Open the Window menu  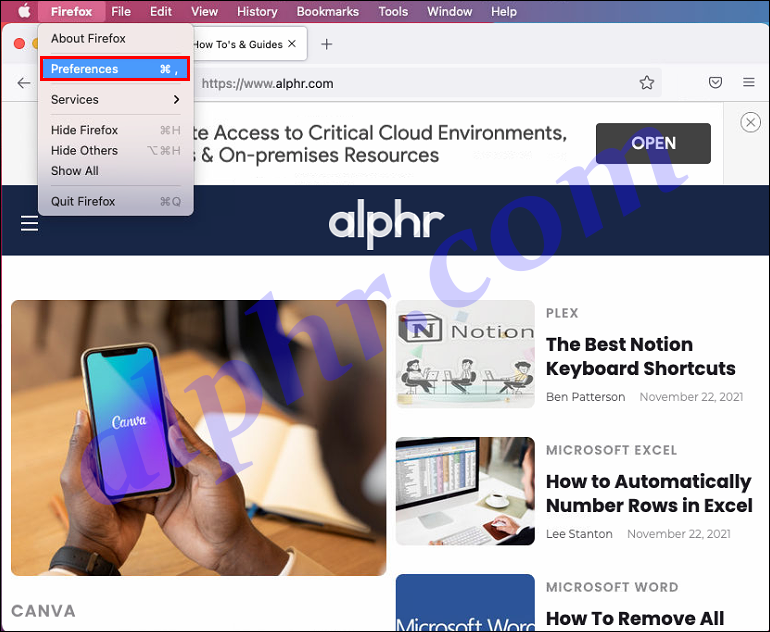point(449,11)
